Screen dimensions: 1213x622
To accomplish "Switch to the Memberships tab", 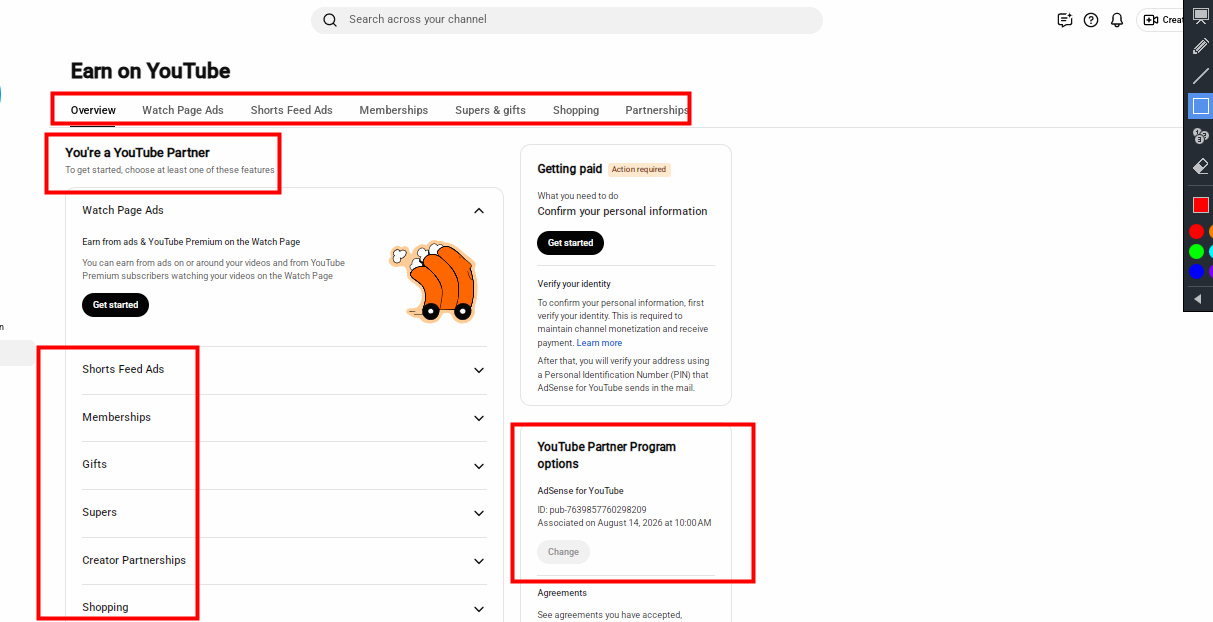I will pyautogui.click(x=394, y=110).
